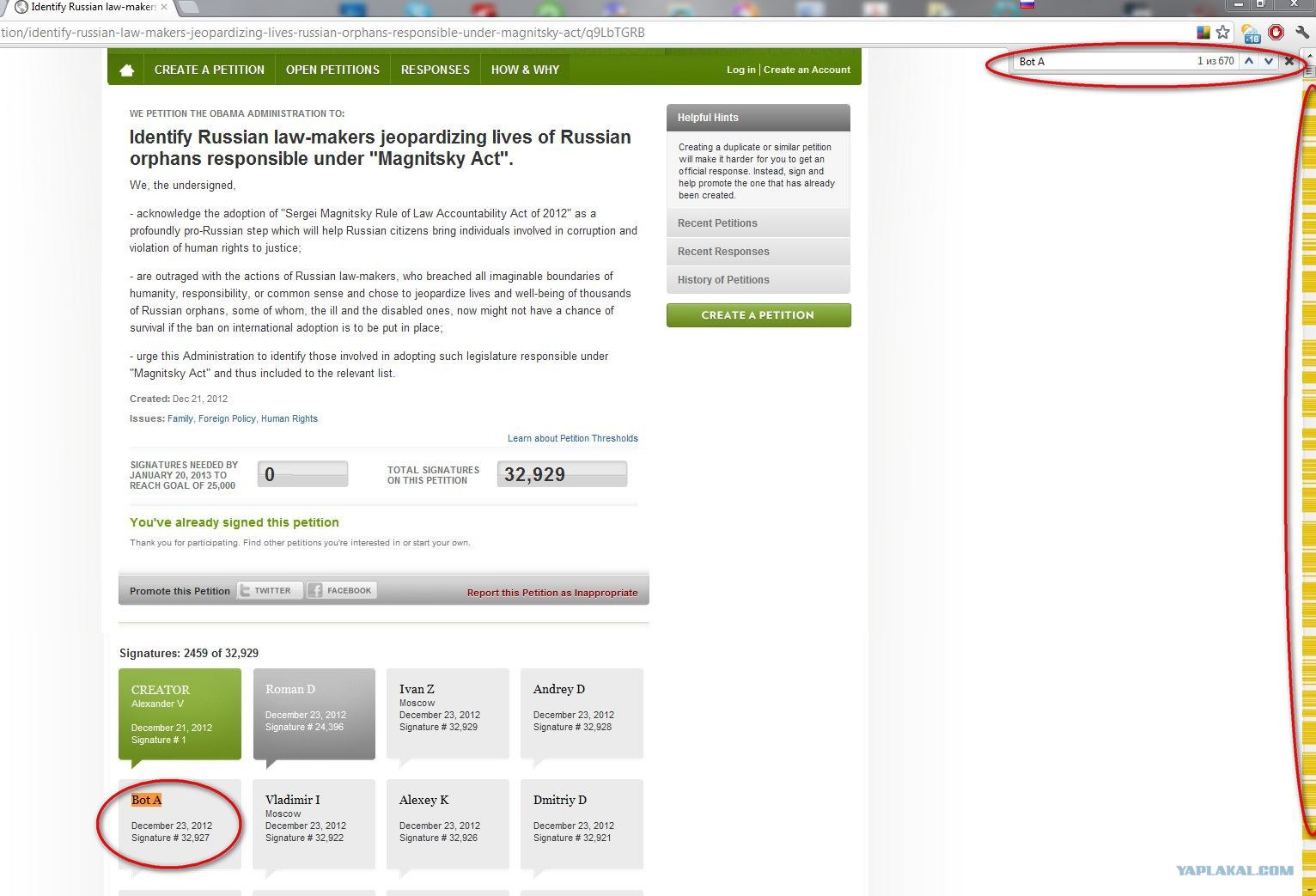1316x896 pixels.
Task: Open the Foreign Policy issue link
Action: point(227,418)
